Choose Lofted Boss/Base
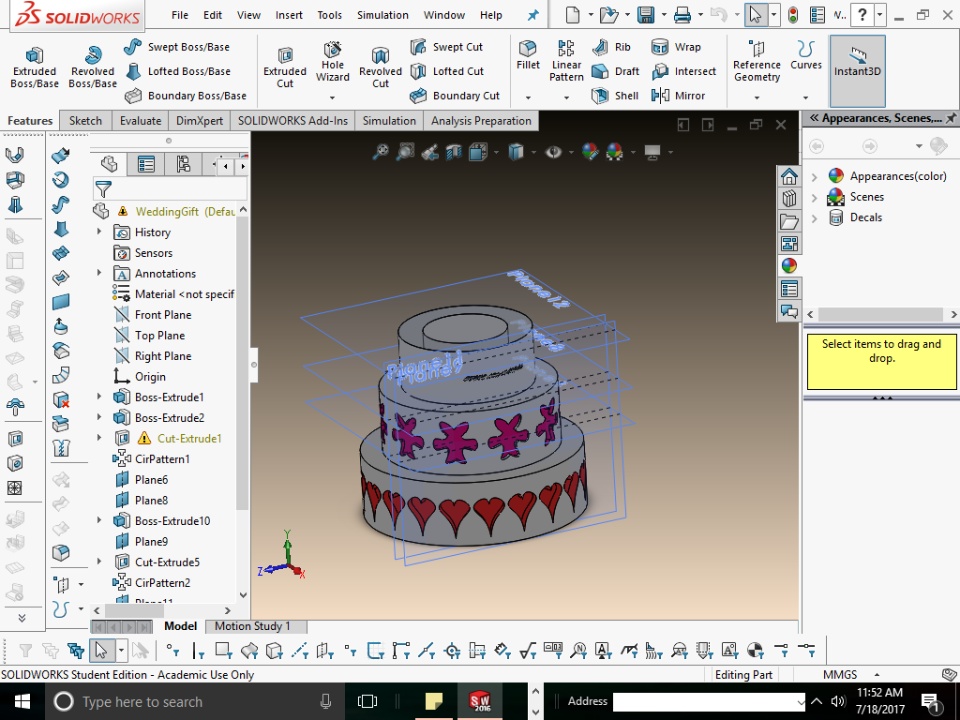Image resolution: width=960 pixels, height=720 pixels. point(178,72)
